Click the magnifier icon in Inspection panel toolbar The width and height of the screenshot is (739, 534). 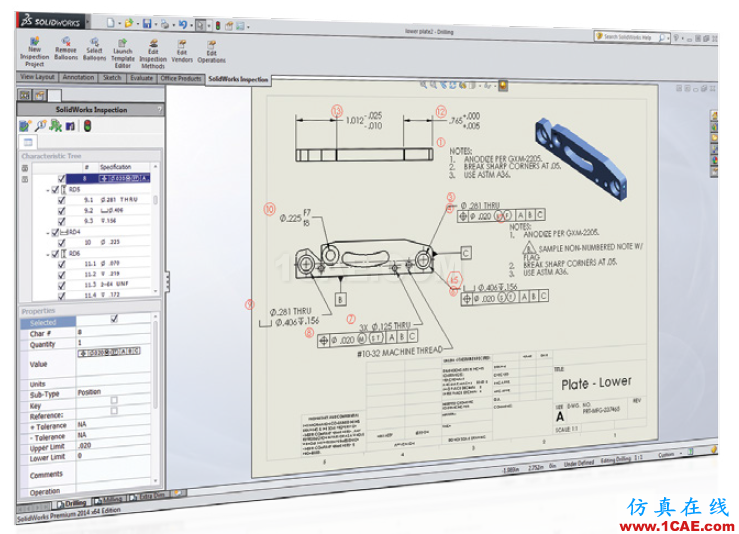pyautogui.click(x=41, y=126)
